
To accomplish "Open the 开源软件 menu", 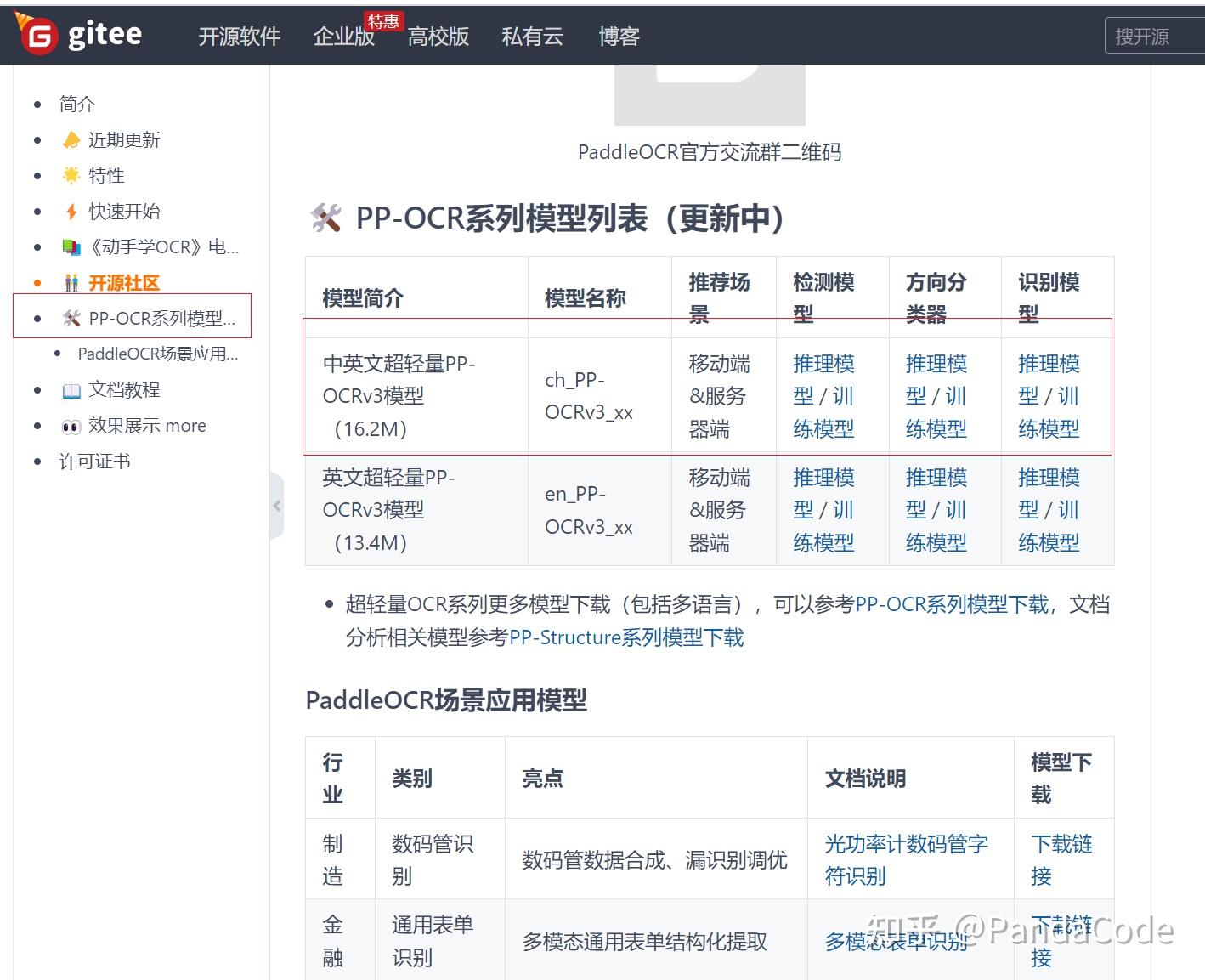I will [x=239, y=36].
